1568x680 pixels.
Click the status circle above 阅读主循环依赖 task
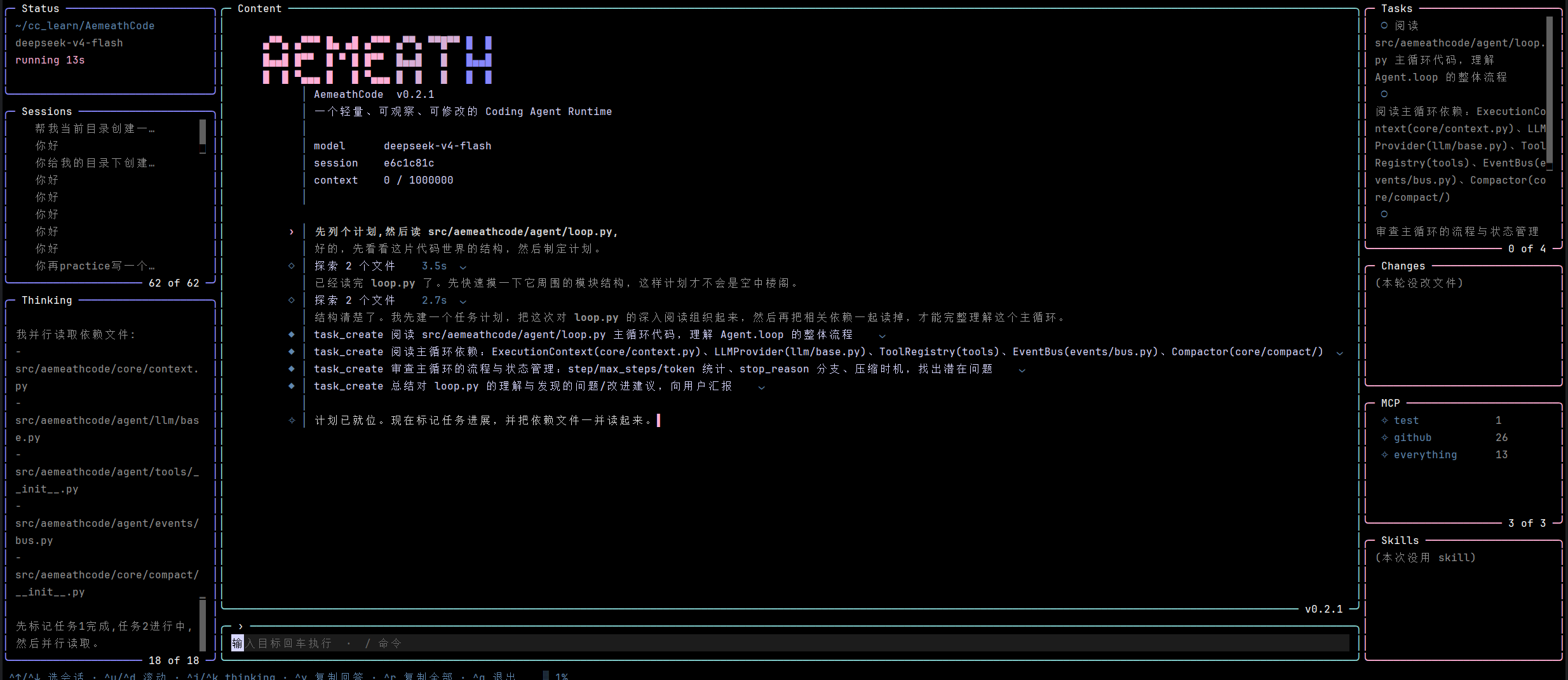tap(1384, 94)
